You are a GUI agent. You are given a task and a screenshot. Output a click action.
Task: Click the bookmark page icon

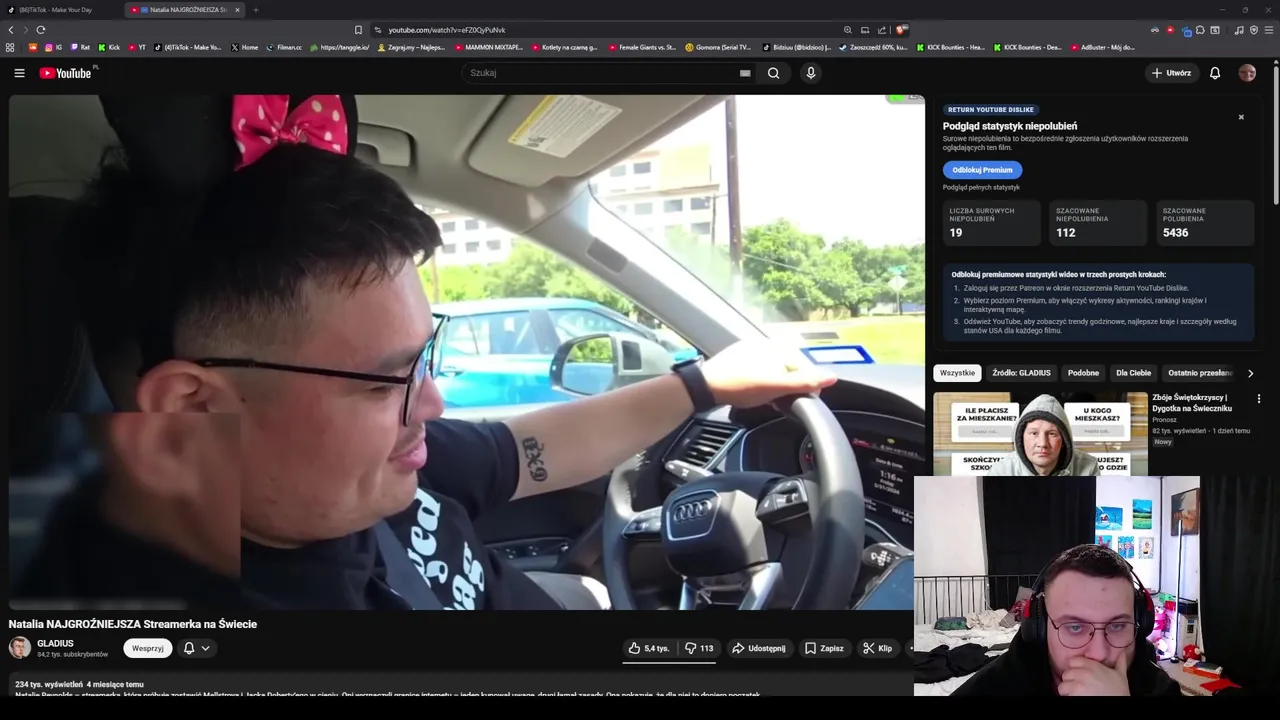(x=358, y=30)
